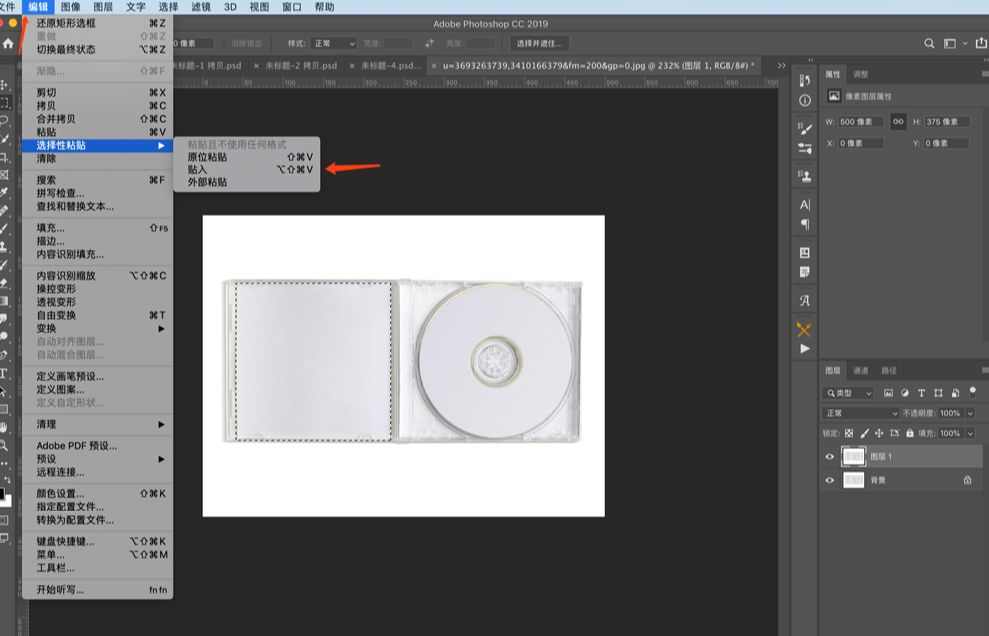Open the blend mode dropdown showing 正常

(x=860, y=413)
